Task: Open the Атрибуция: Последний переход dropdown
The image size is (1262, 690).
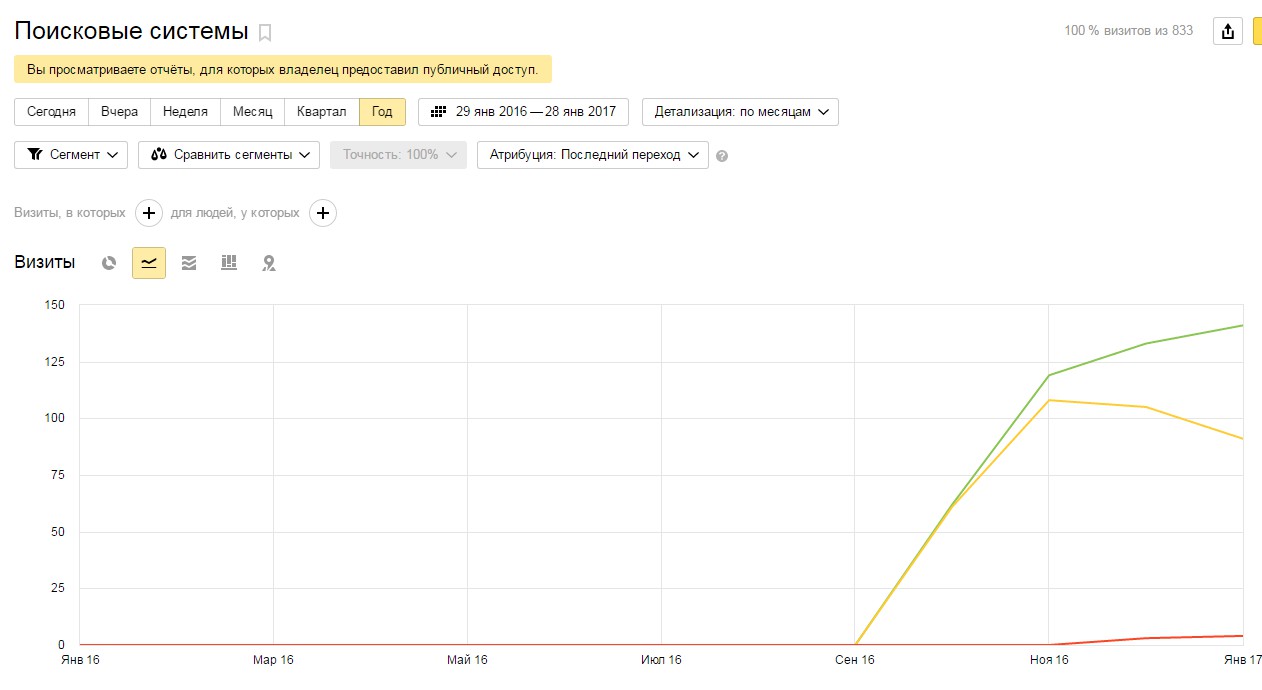Action: coord(593,155)
